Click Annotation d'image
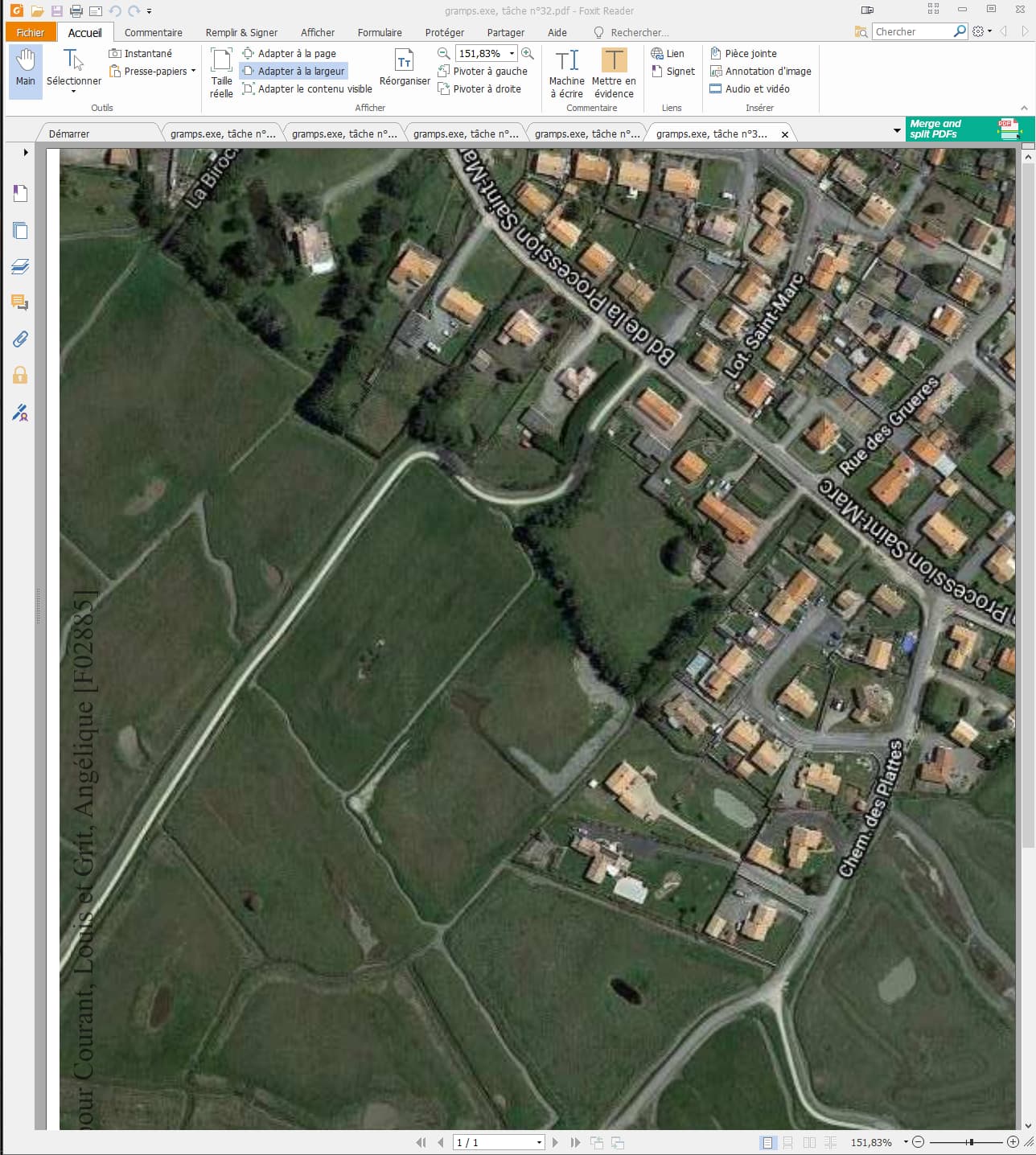The width and height of the screenshot is (1036, 1155). tap(760, 71)
